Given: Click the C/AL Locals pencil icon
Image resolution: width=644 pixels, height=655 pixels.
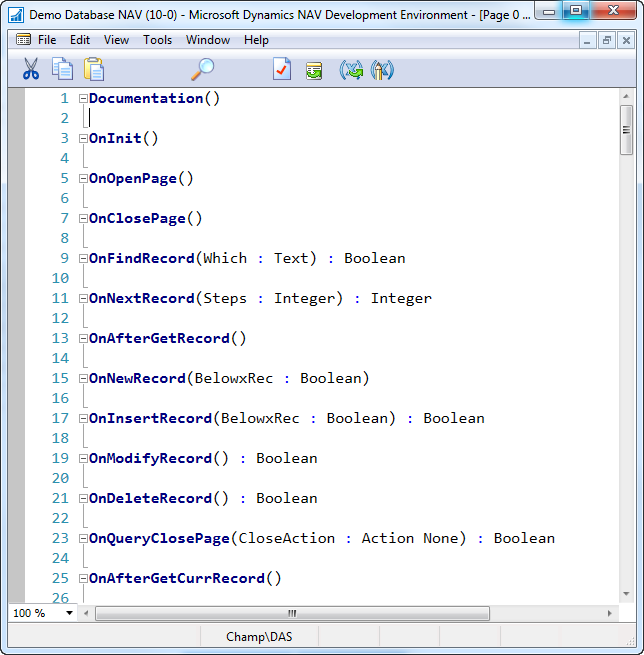Looking at the screenshot, I should pos(382,70).
